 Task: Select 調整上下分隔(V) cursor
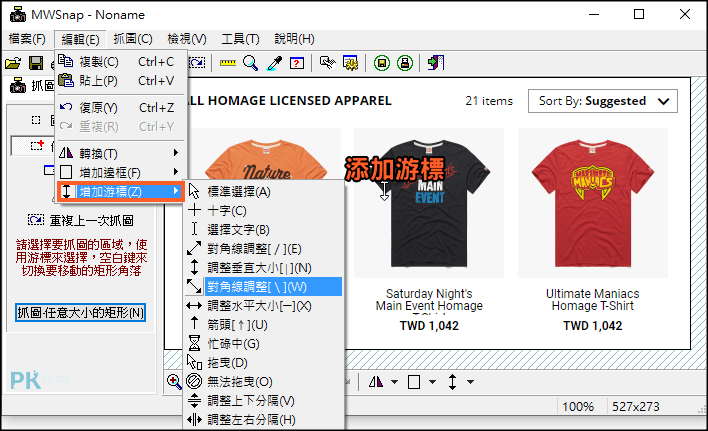pyautogui.click(x=264, y=400)
